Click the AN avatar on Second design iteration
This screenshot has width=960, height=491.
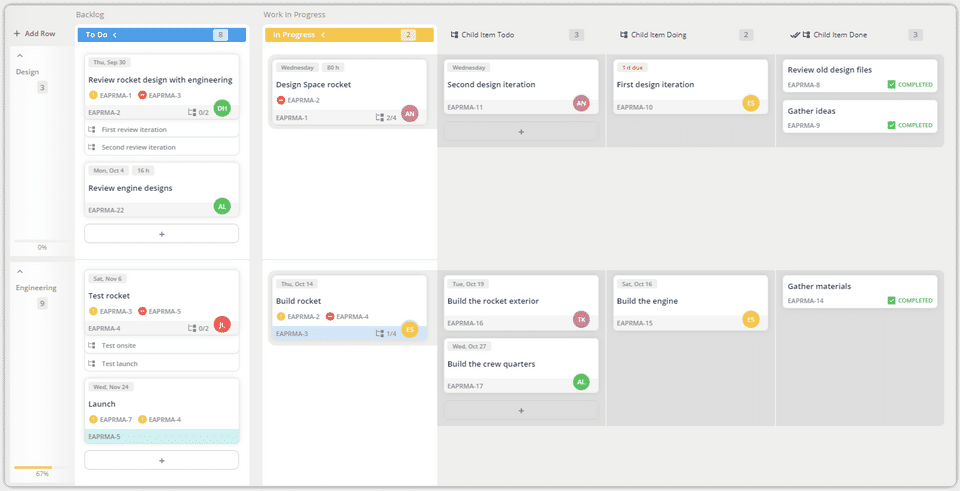tap(581, 103)
